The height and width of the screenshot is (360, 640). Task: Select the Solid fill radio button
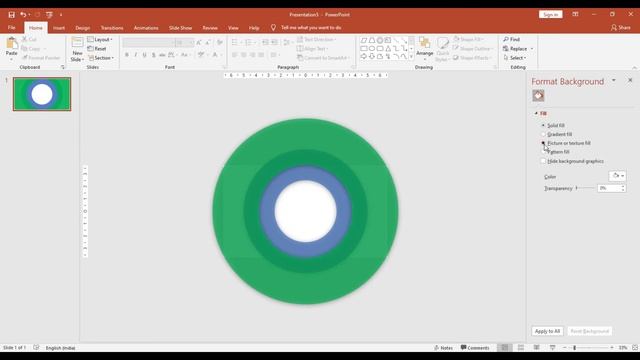click(x=543, y=125)
